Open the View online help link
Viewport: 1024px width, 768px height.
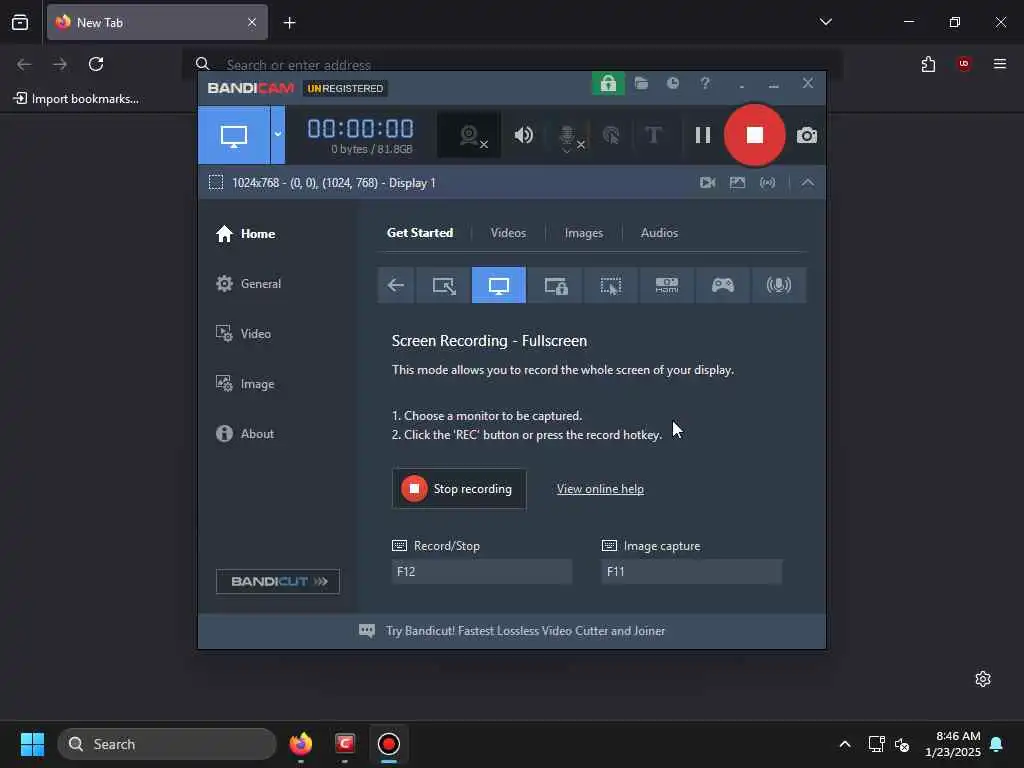(600, 488)
